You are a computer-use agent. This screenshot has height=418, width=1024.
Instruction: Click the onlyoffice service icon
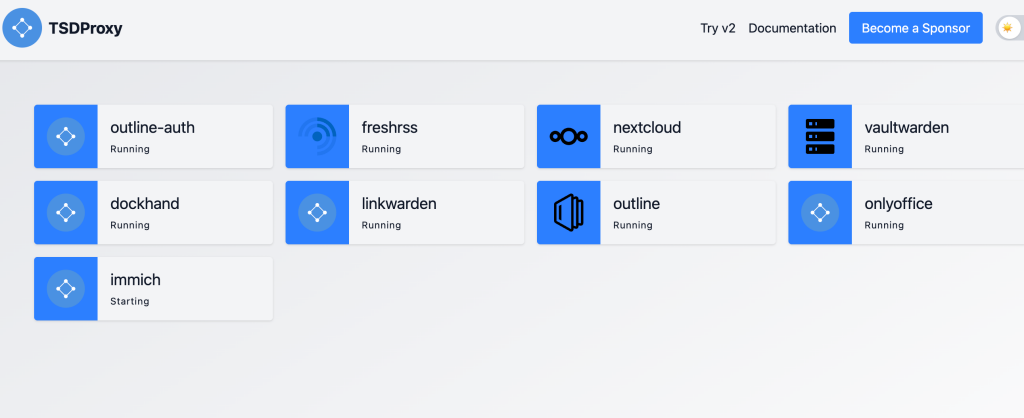tap(820, 212)
